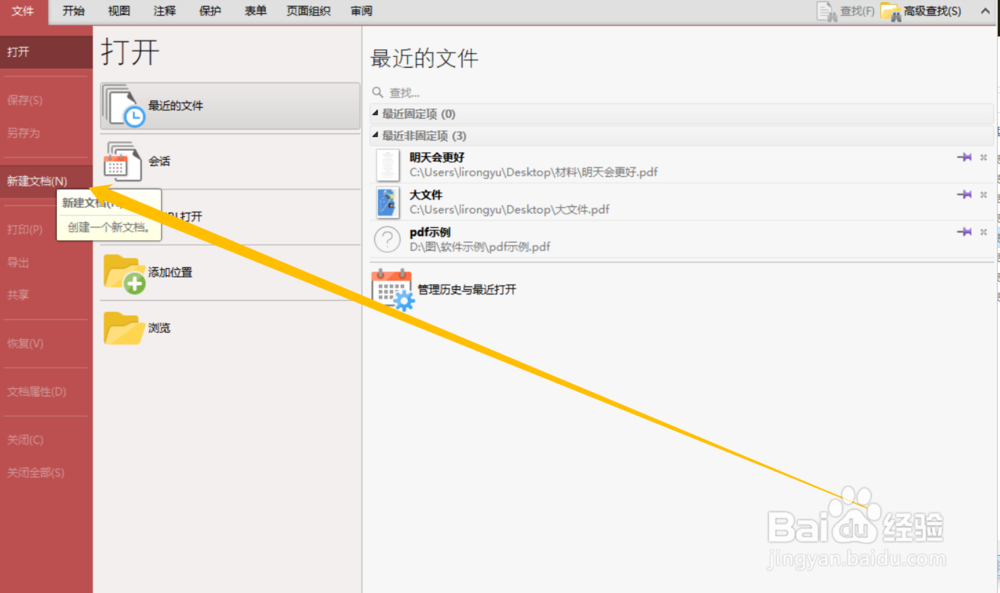This screenshot has height=593, width=1000.
Task: Click the 大文件 PDF thumbnail icon
Action: coord(387,203)
